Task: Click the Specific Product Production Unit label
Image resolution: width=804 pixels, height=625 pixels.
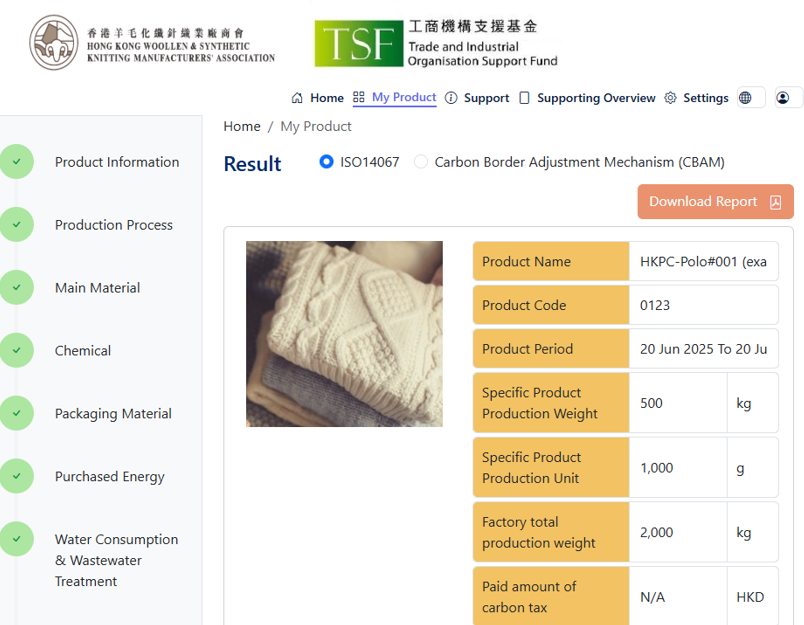Action: [x=551, y=468]
